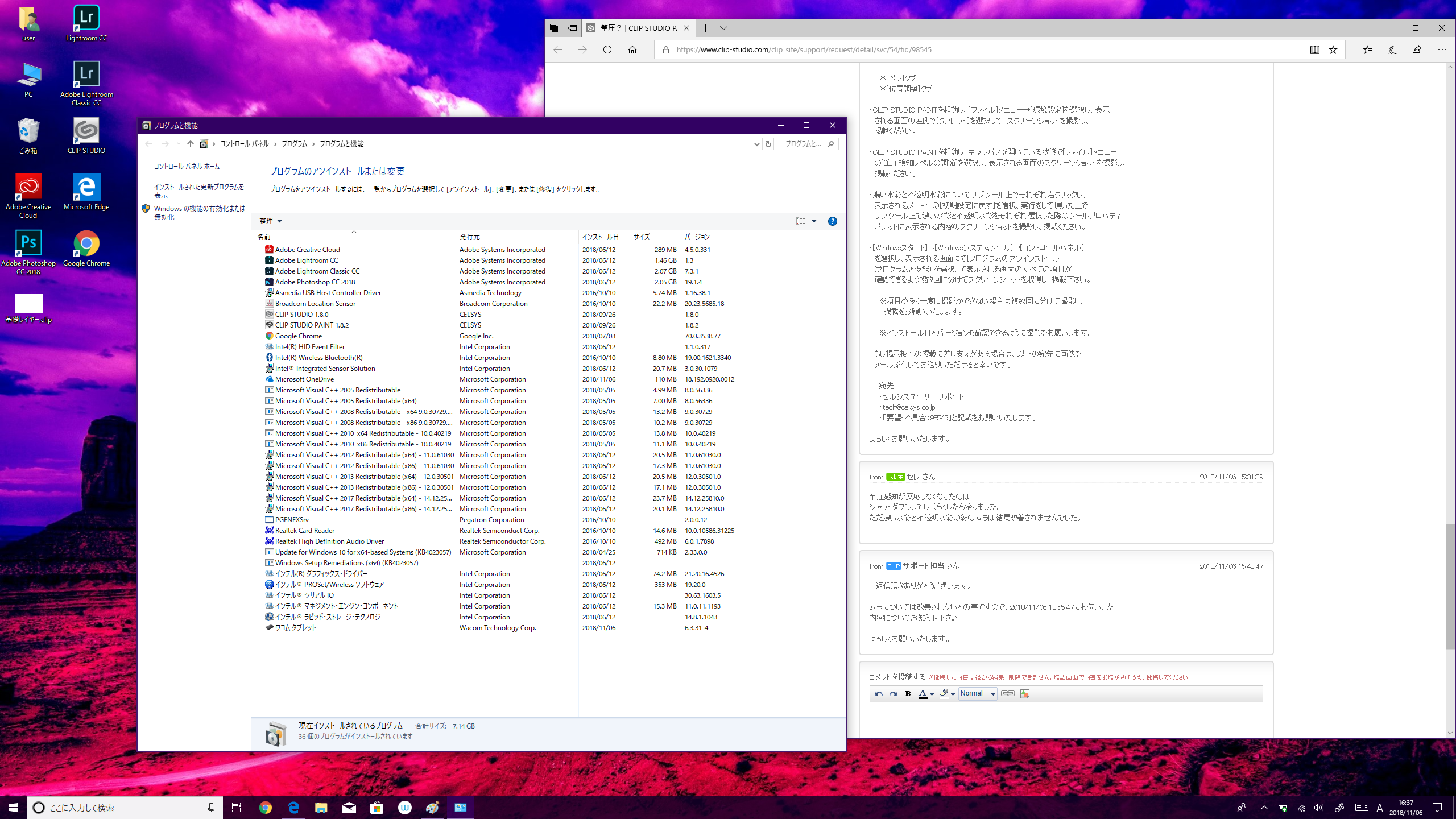Open Task View from the taskbar

[x=237, y=808]
